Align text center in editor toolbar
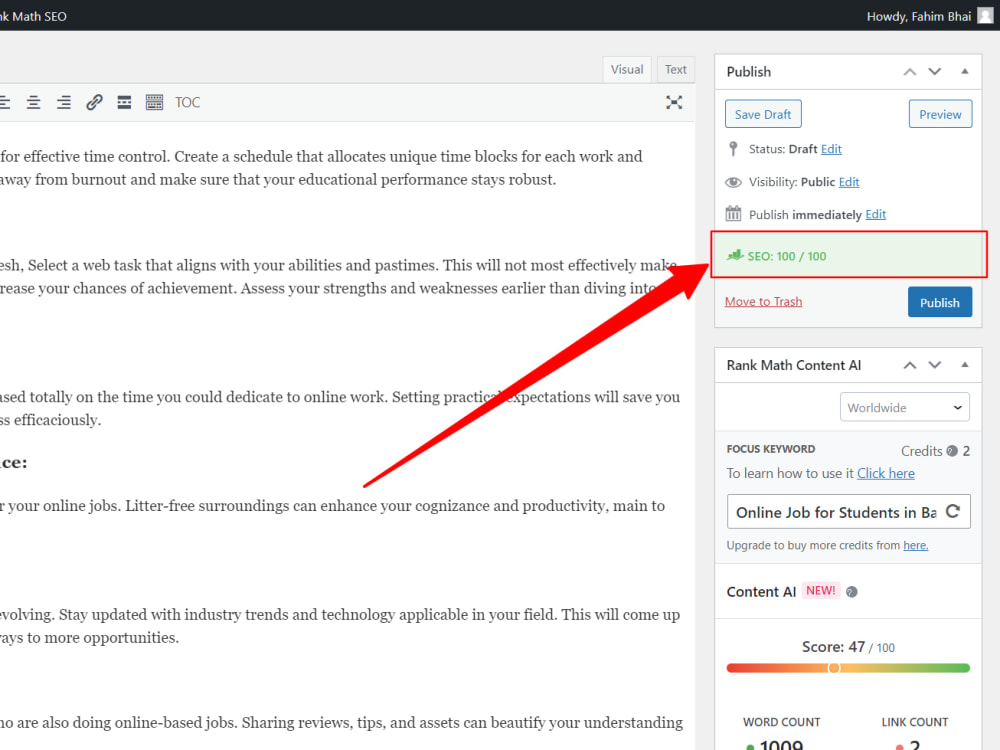This screenshot has height=750, width=1000. coord(33,103)
